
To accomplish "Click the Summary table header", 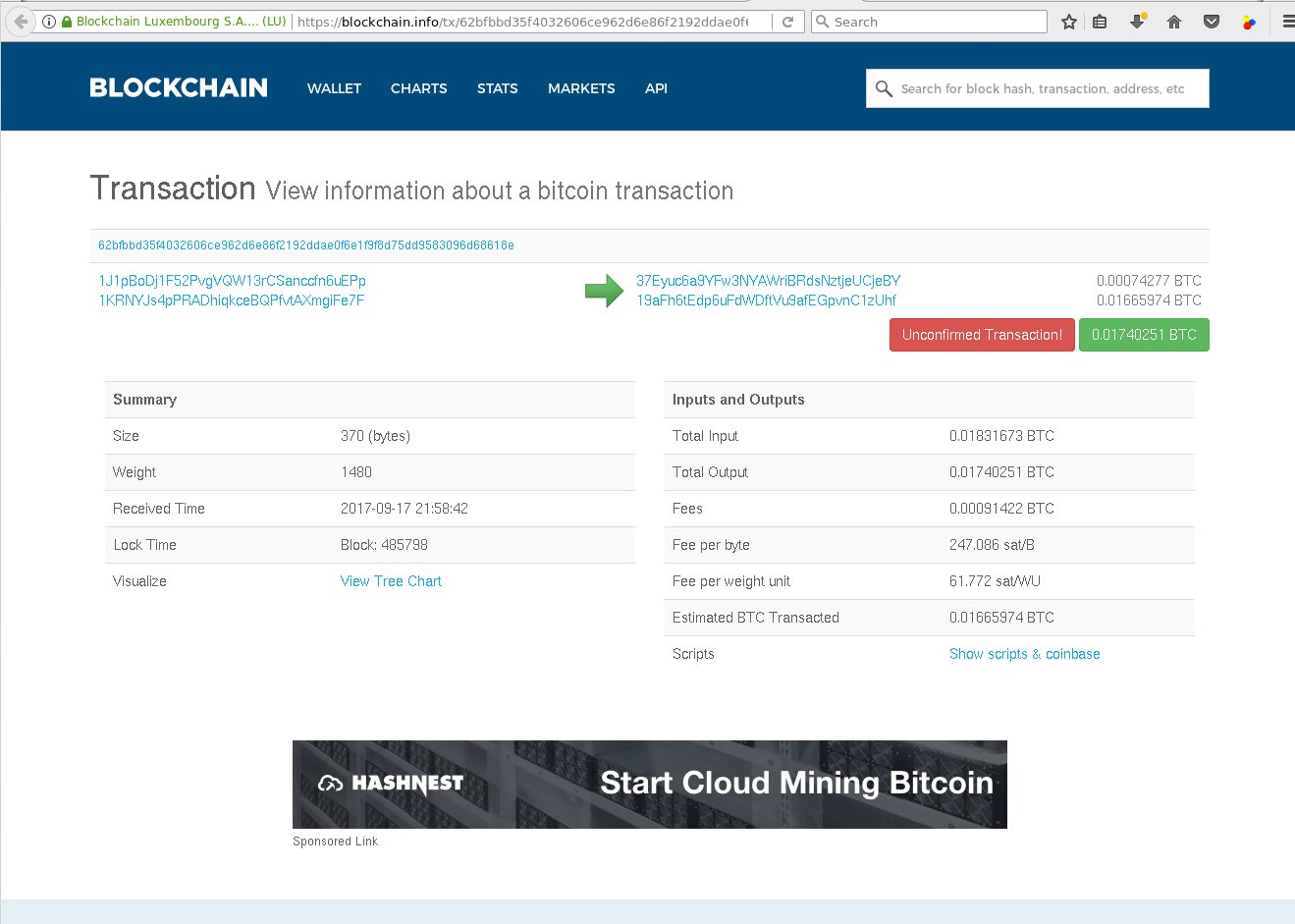I will click(x=370, y=400).
